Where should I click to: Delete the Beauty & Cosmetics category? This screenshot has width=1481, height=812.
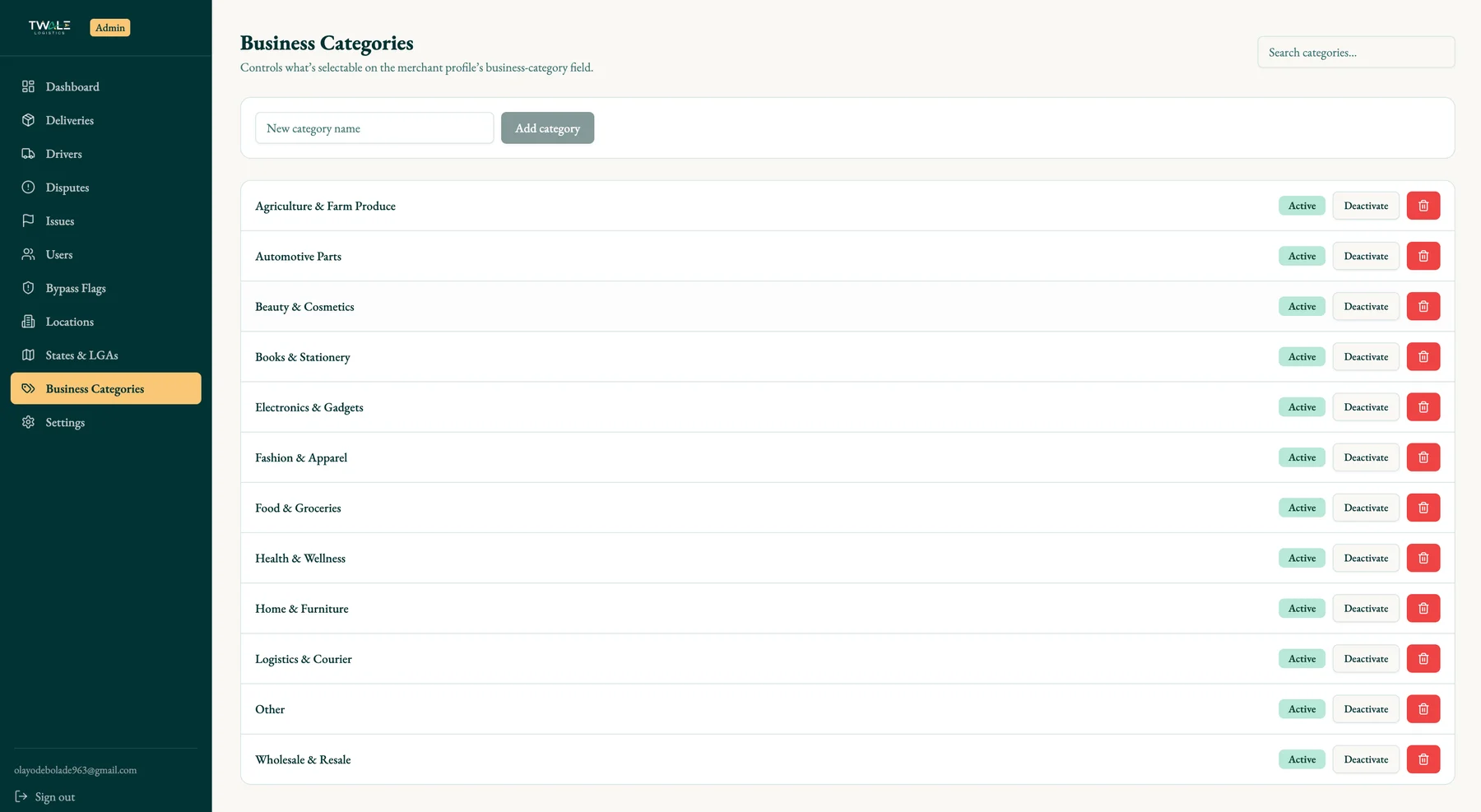tap(1423, 306)
